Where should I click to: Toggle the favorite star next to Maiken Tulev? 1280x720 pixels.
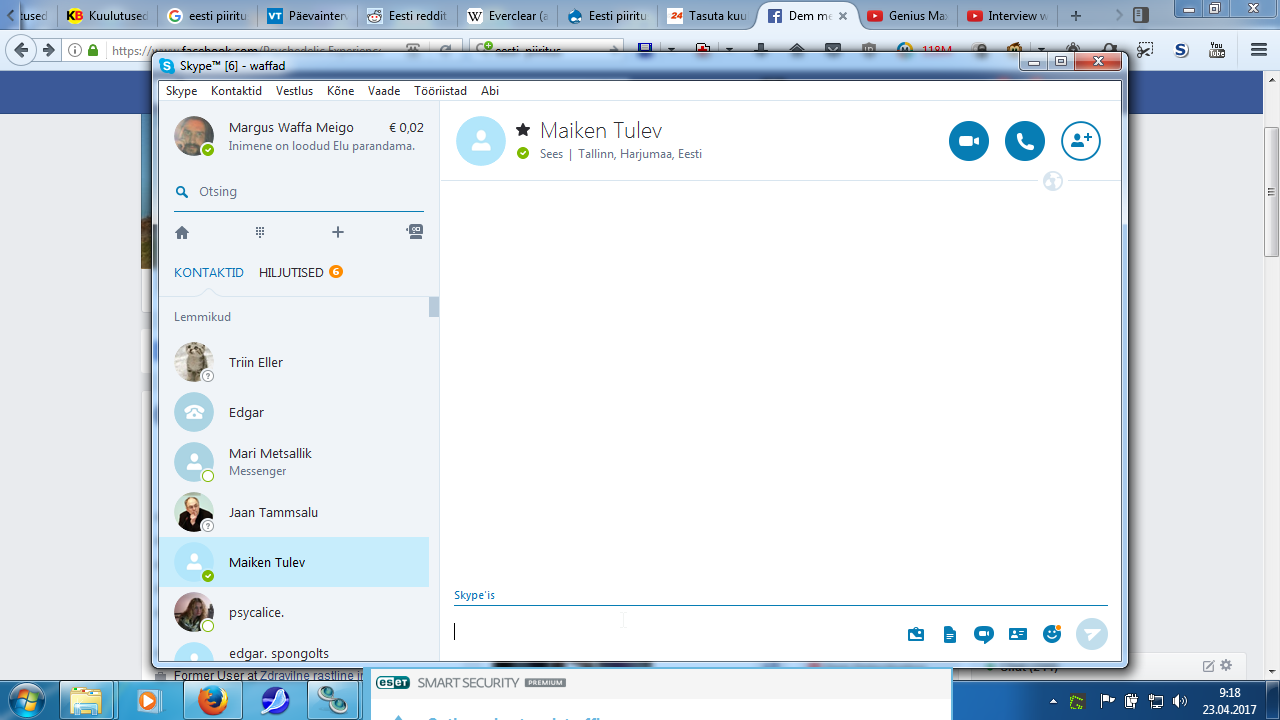523,130
